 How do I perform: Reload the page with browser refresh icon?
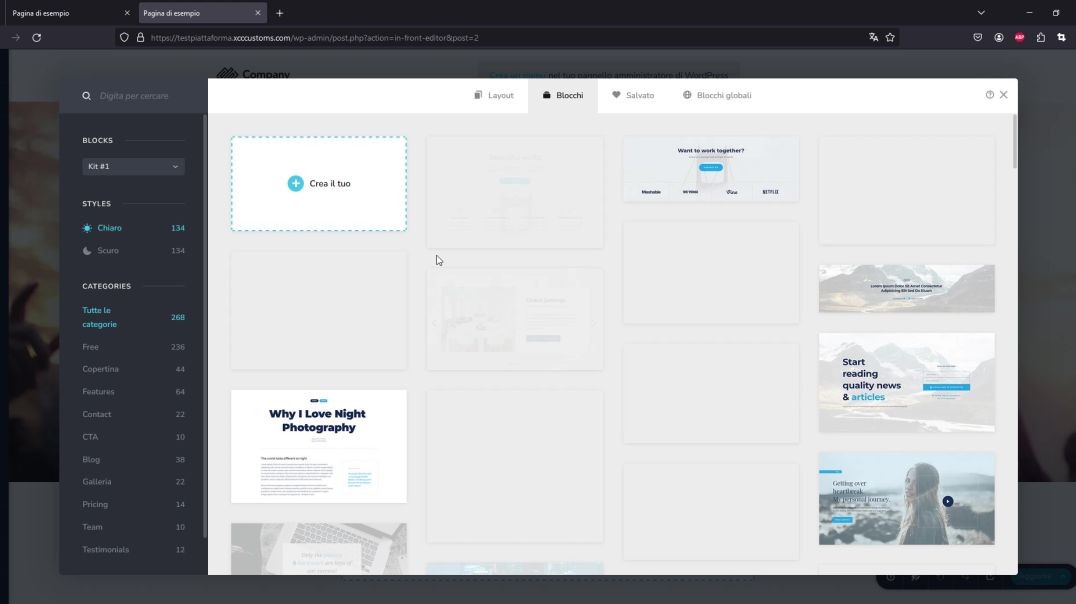click(x=36, y=38)
